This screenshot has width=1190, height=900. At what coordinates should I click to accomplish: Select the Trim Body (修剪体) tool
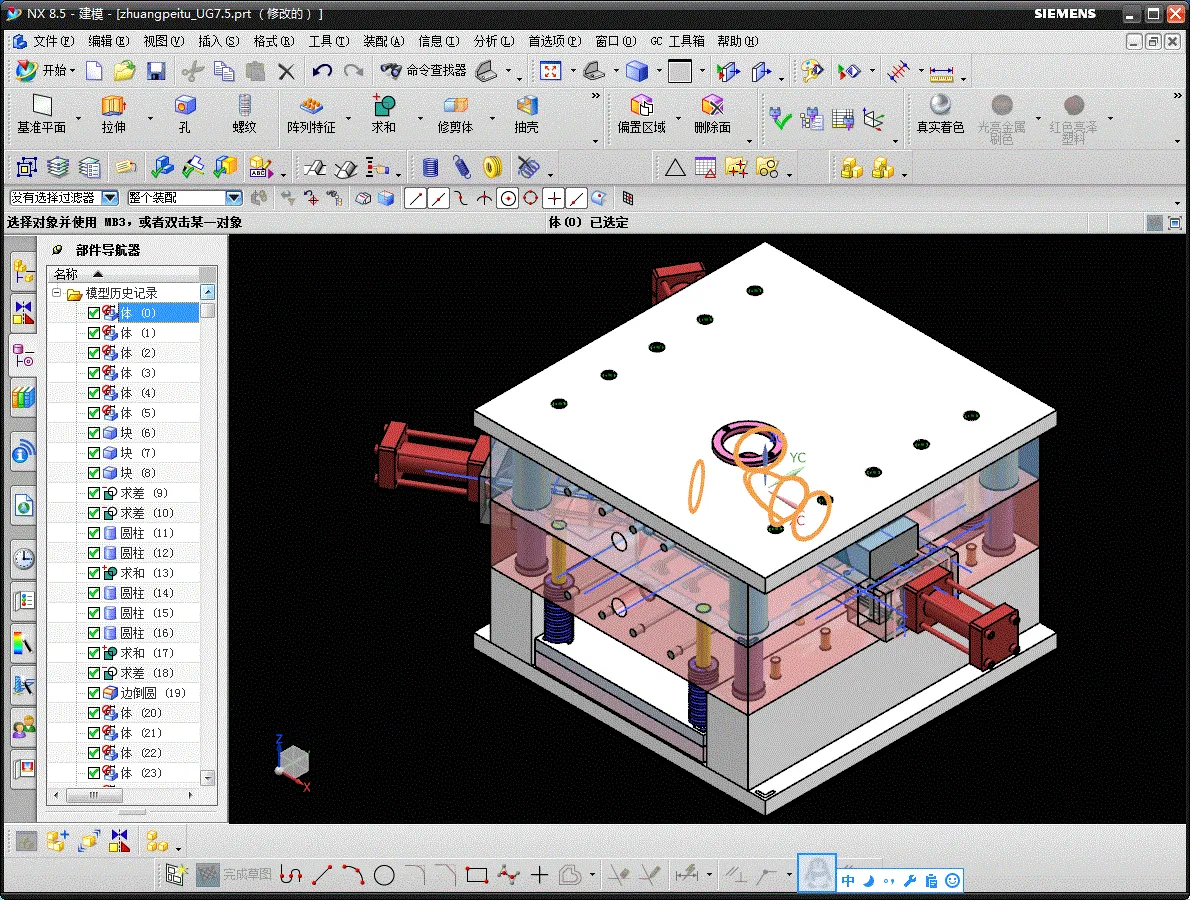tap(455, 115)
